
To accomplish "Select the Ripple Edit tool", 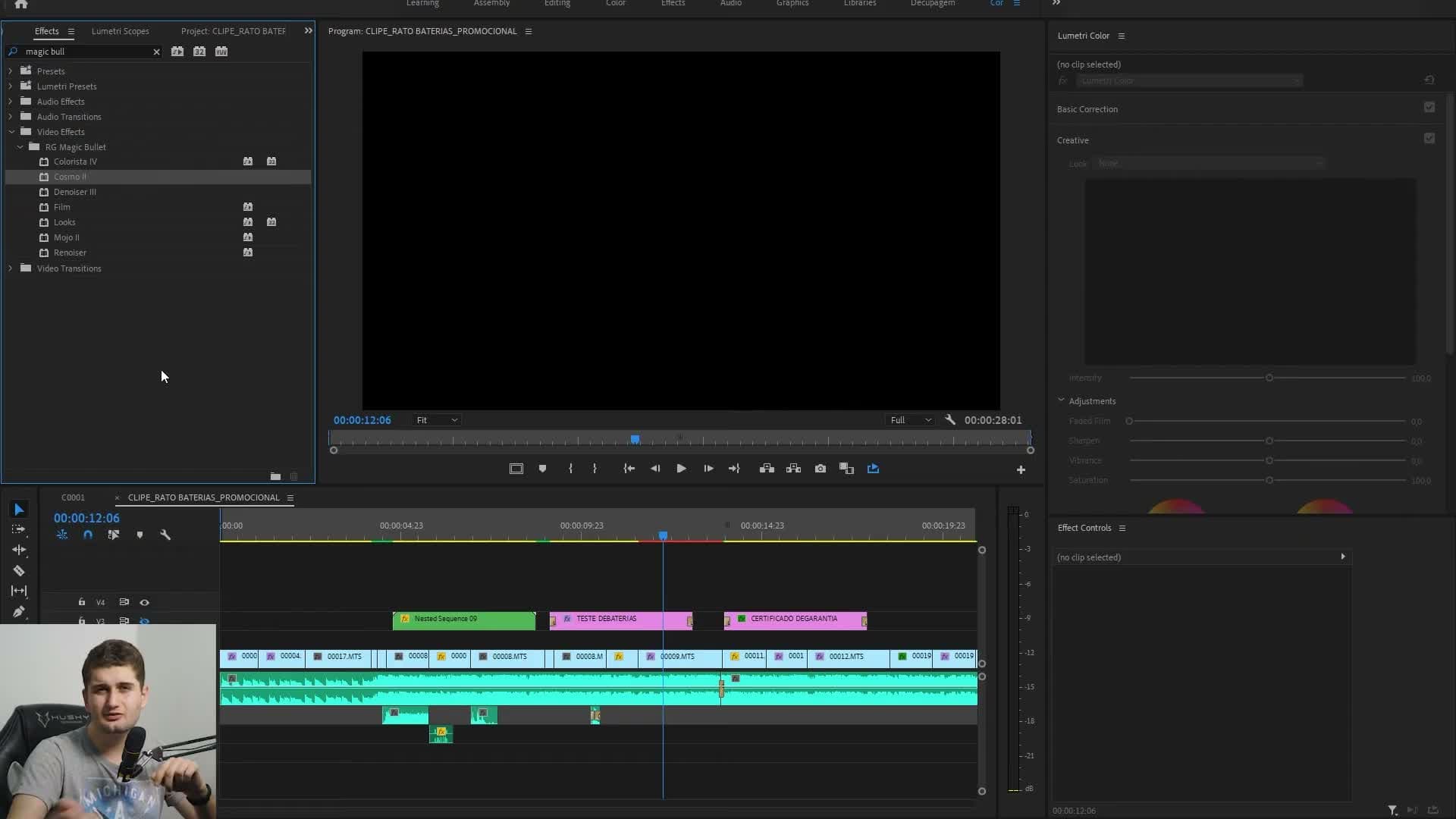I will pos(19,550).
